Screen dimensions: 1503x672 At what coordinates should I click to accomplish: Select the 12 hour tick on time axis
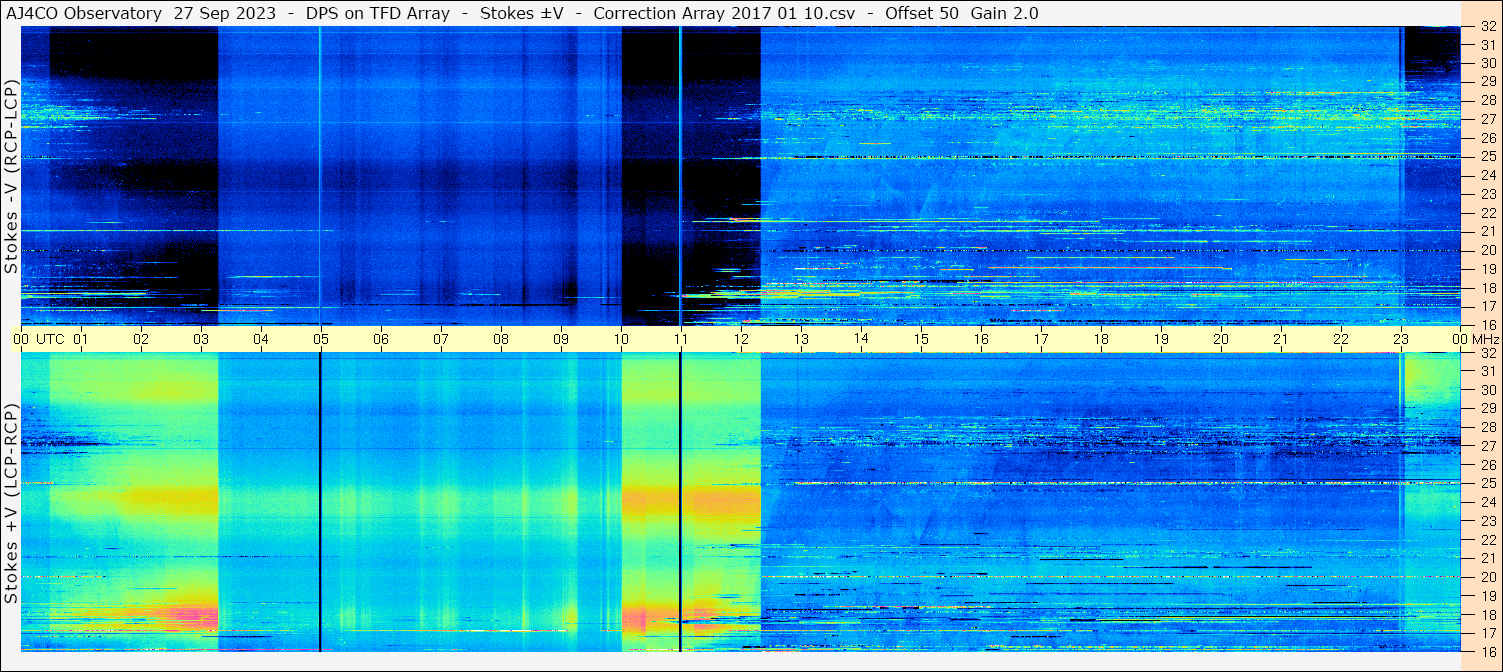[741, 340]
